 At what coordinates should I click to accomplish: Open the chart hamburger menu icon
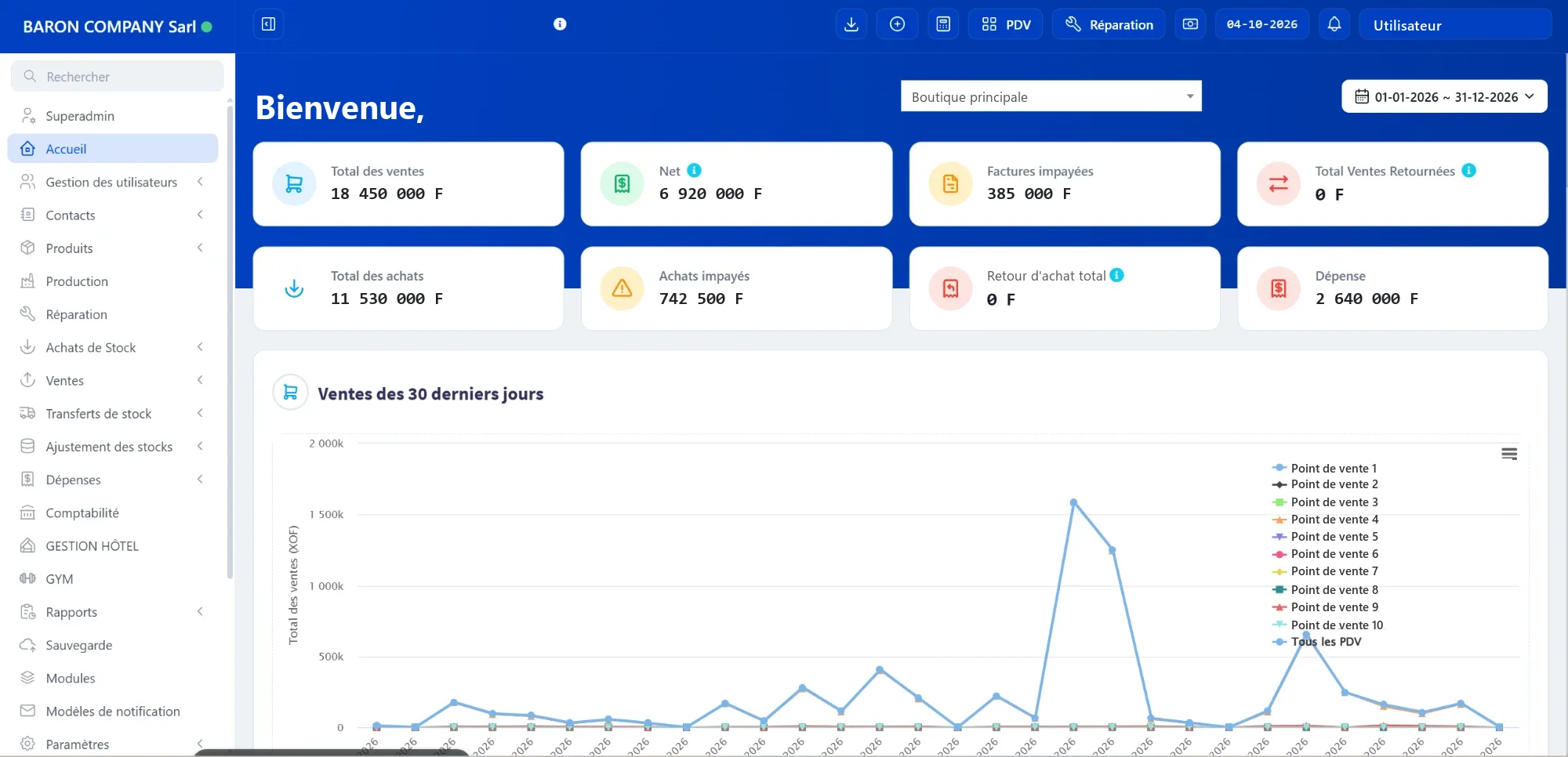coord(1509,454)
